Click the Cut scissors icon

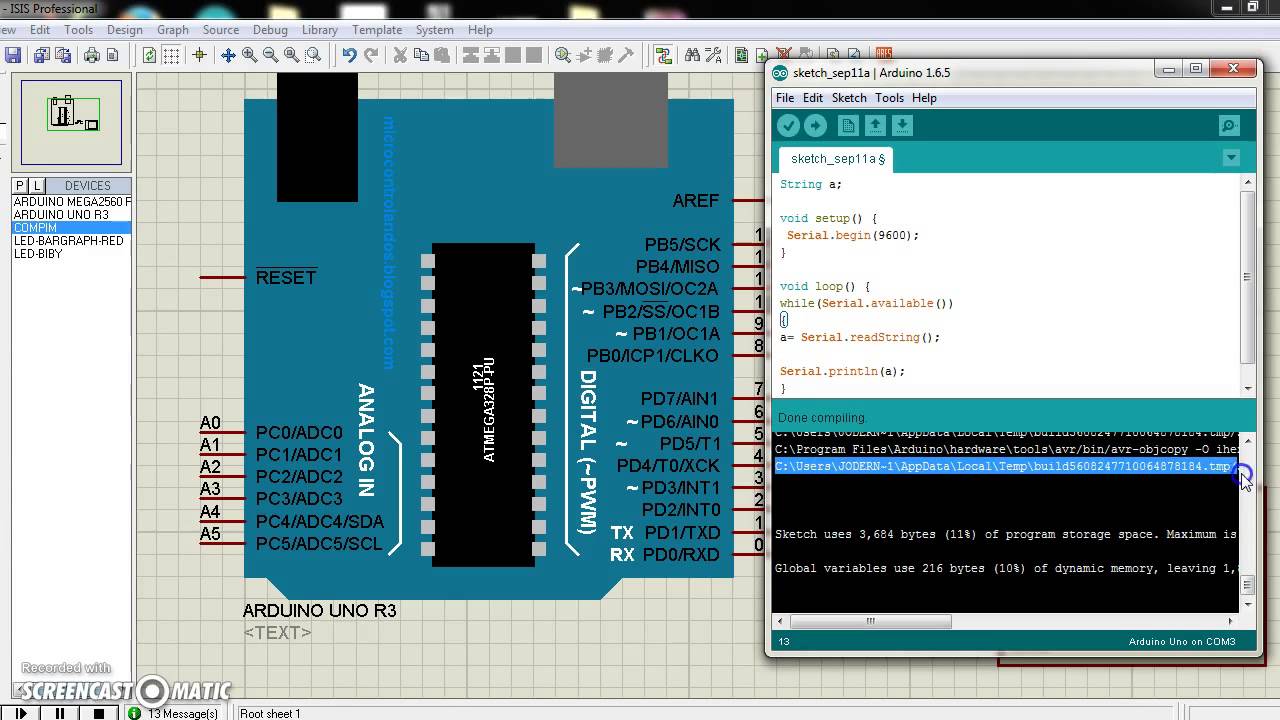click(x=400, y=56)
